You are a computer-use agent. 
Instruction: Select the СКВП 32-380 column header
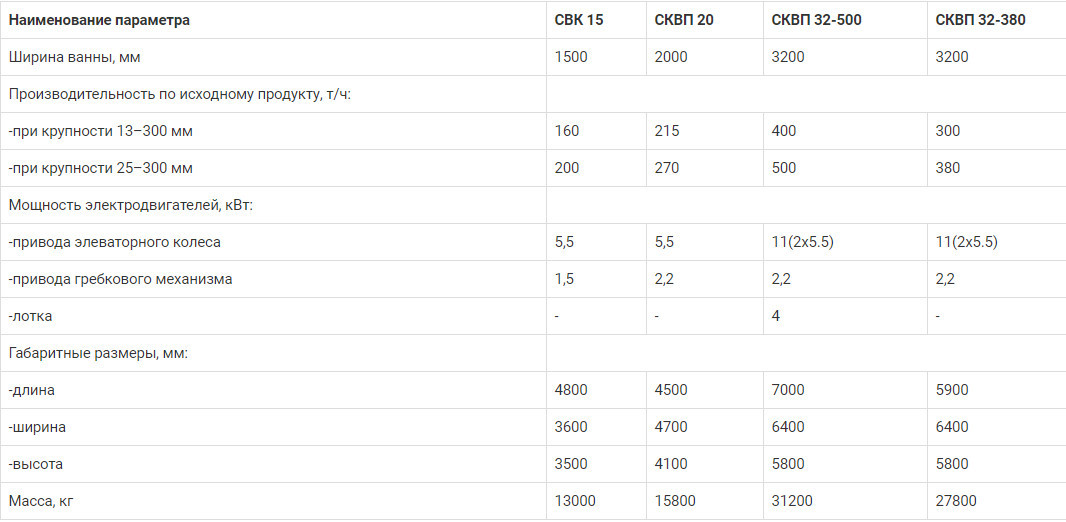[x=980, y=20]
